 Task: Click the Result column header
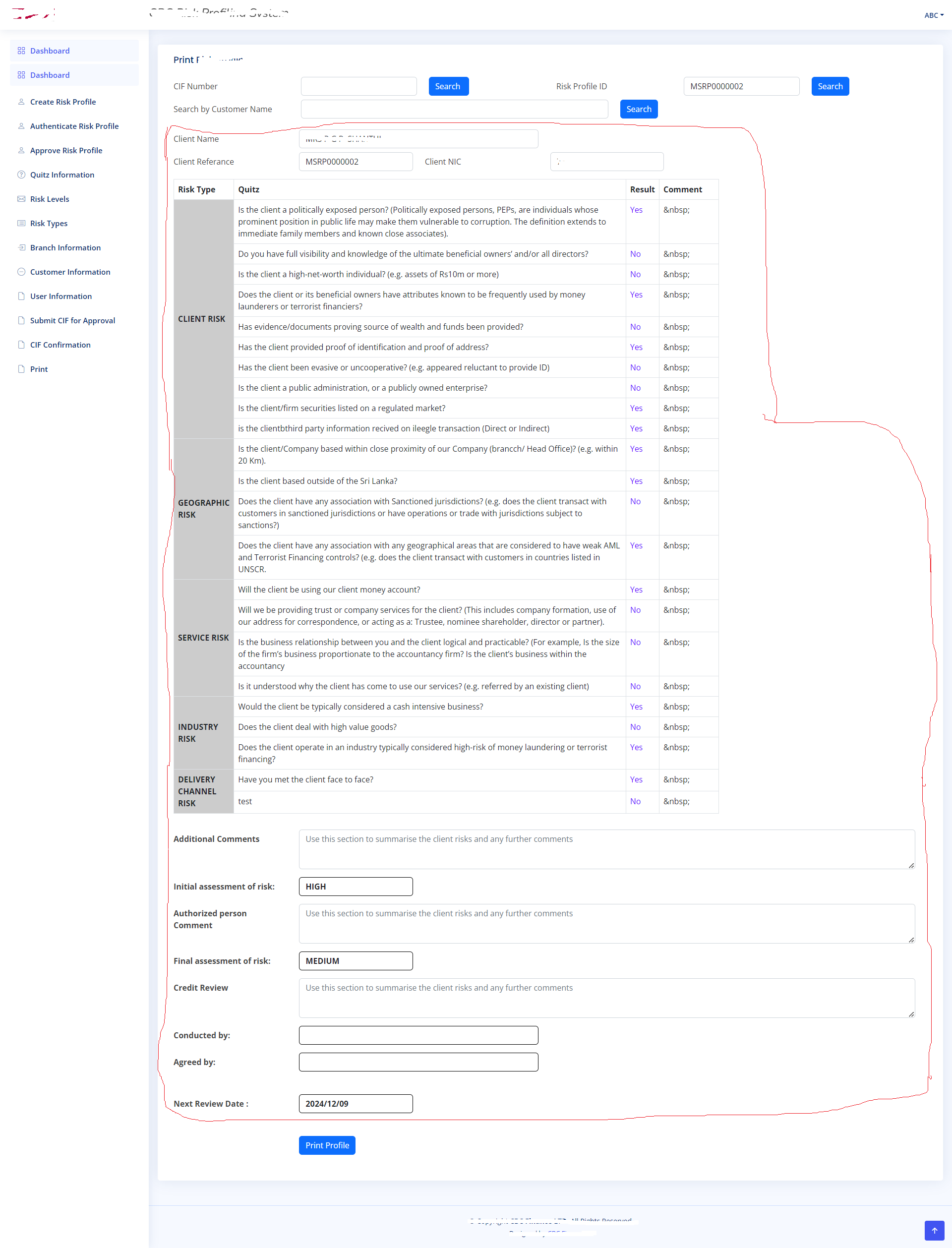tap(642, 189)
